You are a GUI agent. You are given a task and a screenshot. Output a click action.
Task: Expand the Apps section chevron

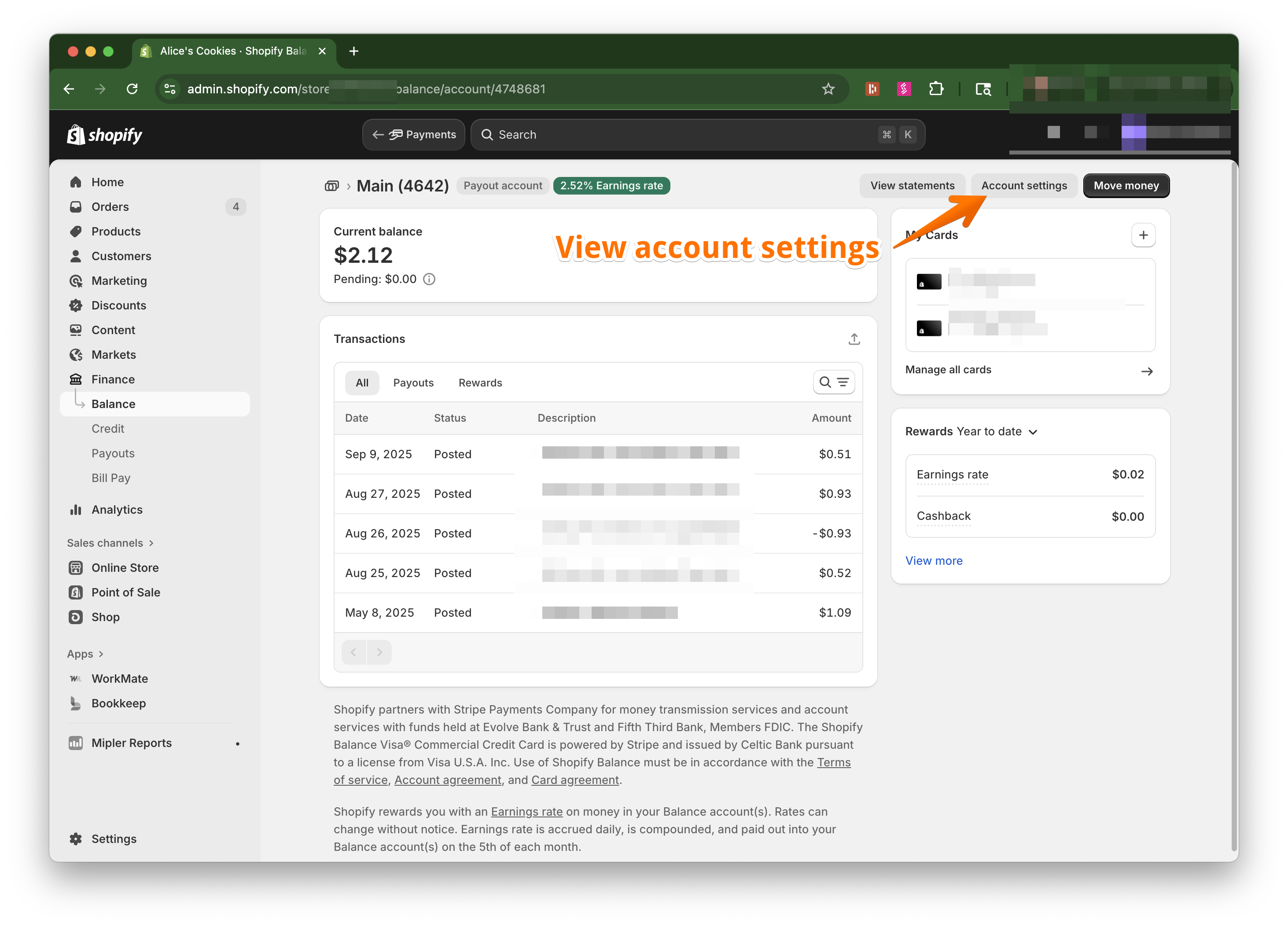(x=100, y=654)
